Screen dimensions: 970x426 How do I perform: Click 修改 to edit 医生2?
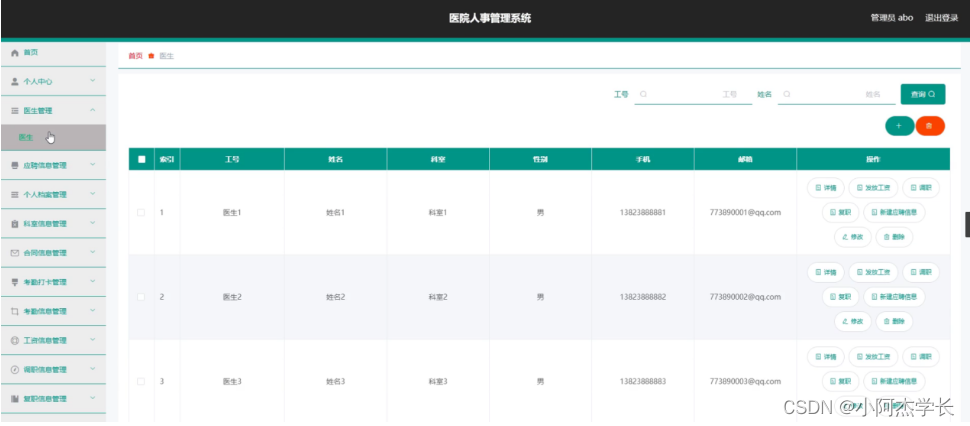pos(852,322)
